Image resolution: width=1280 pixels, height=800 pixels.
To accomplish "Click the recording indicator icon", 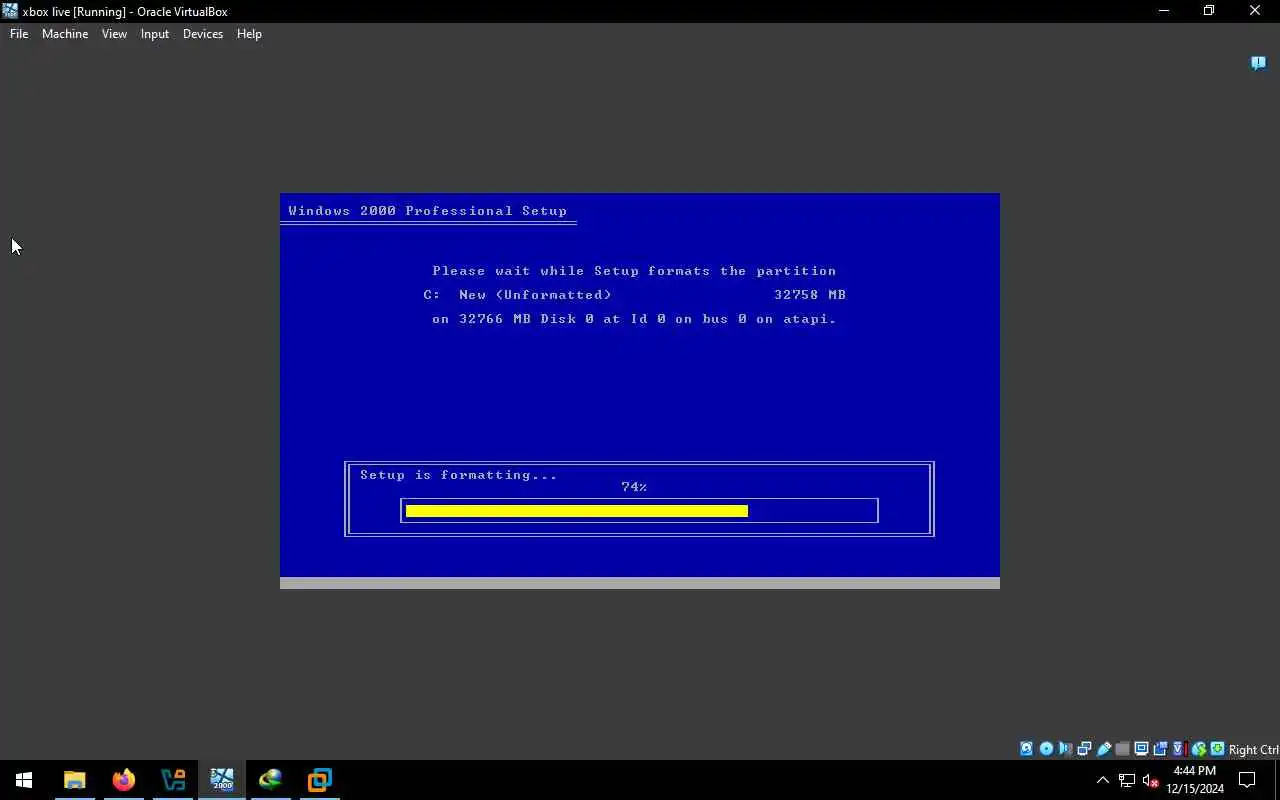I will [1160, 749].
